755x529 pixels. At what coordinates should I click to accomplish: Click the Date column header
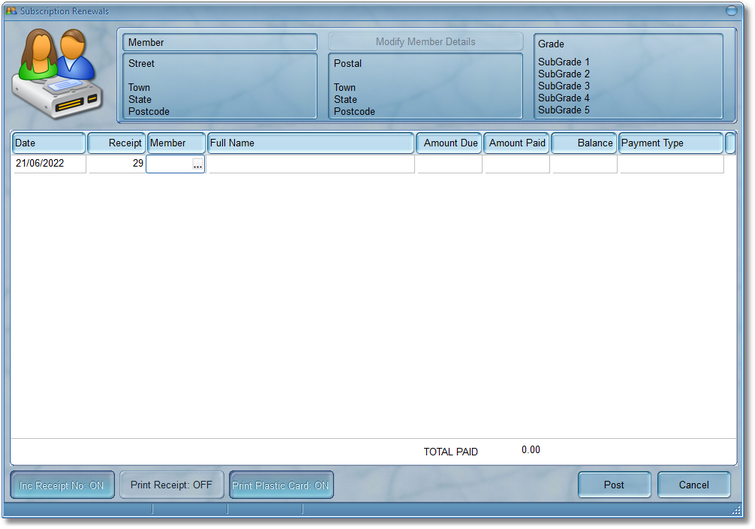coord(48,143)
